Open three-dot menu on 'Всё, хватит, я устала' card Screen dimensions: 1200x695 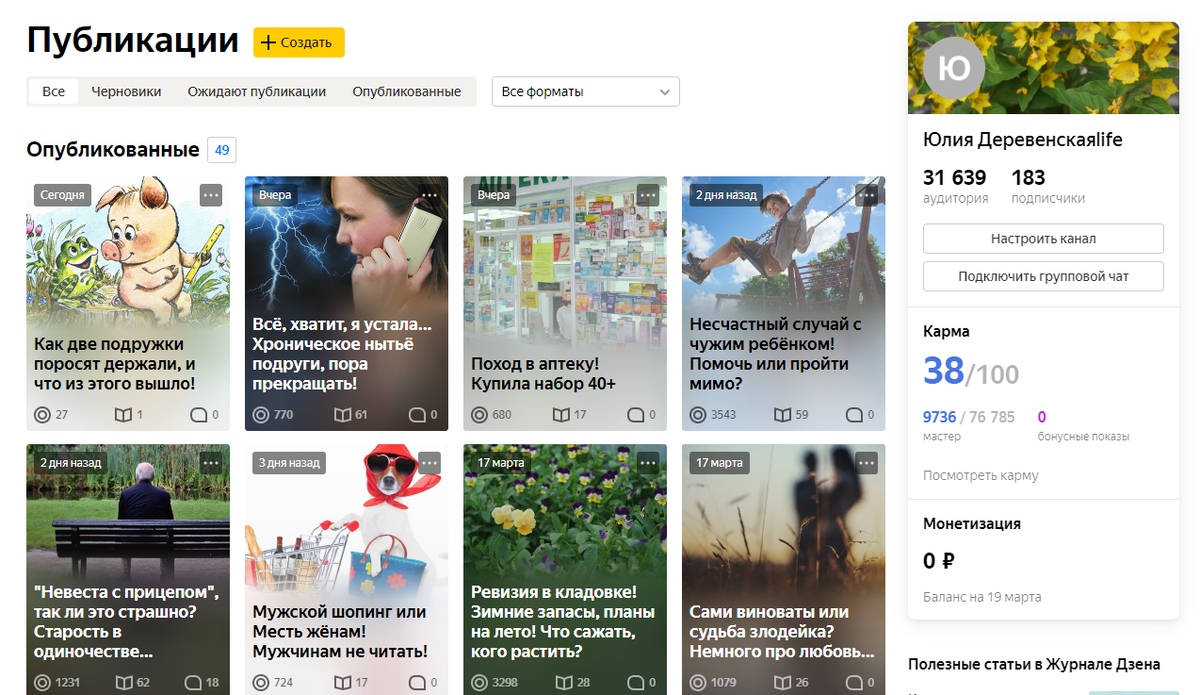point(429,195)
